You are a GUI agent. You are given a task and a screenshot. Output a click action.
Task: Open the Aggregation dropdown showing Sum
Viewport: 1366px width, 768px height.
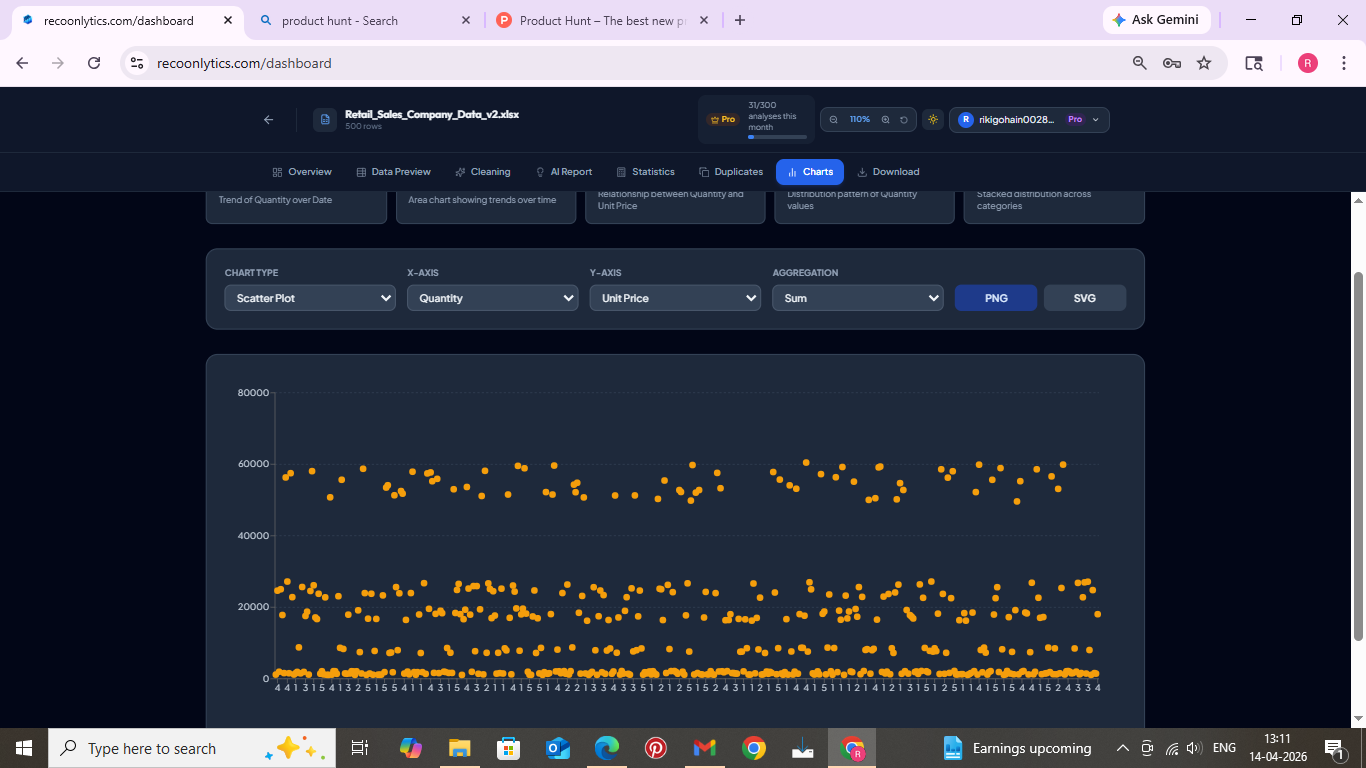click(858, 298)
